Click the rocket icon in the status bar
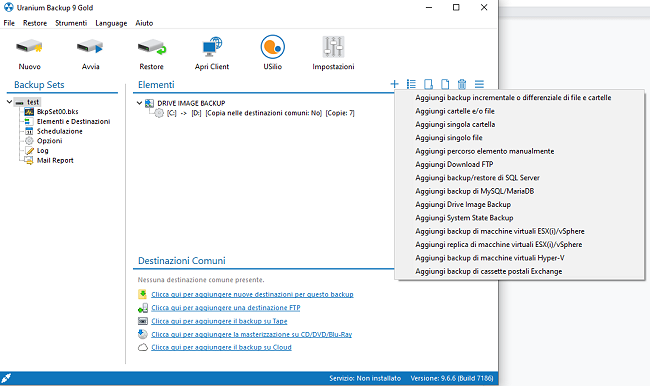 point(6,378)
